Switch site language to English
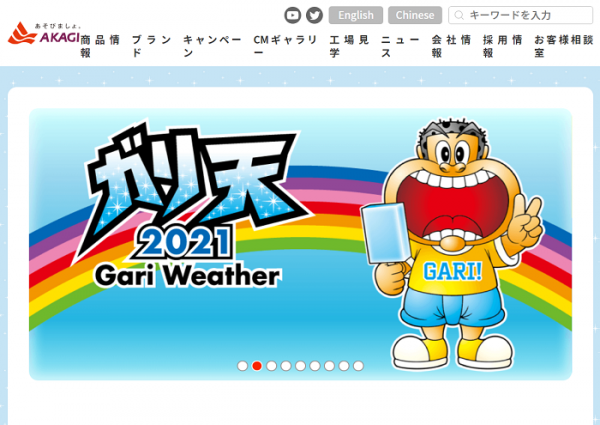The width and height of the screenshot is (600, 425). 356,15
